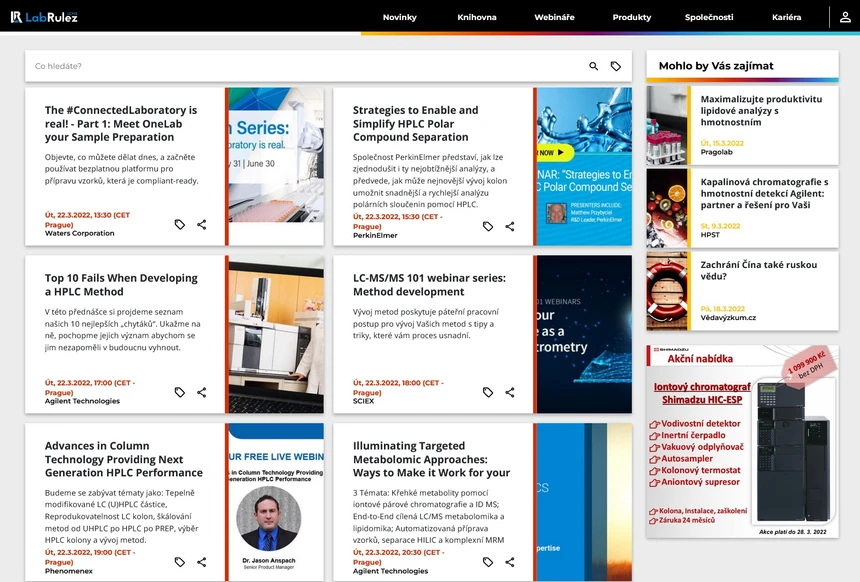Click 'SCIEX' company name
The height and width of the screenshot is (582, 860).
coord(363,401)
